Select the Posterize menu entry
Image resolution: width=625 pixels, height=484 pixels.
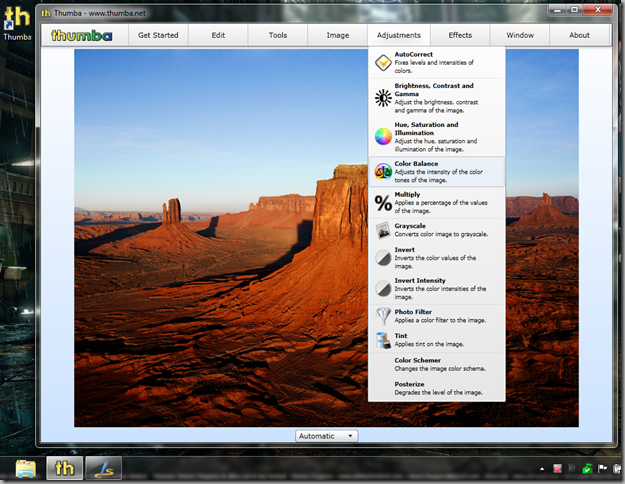(x=409, y=384)
